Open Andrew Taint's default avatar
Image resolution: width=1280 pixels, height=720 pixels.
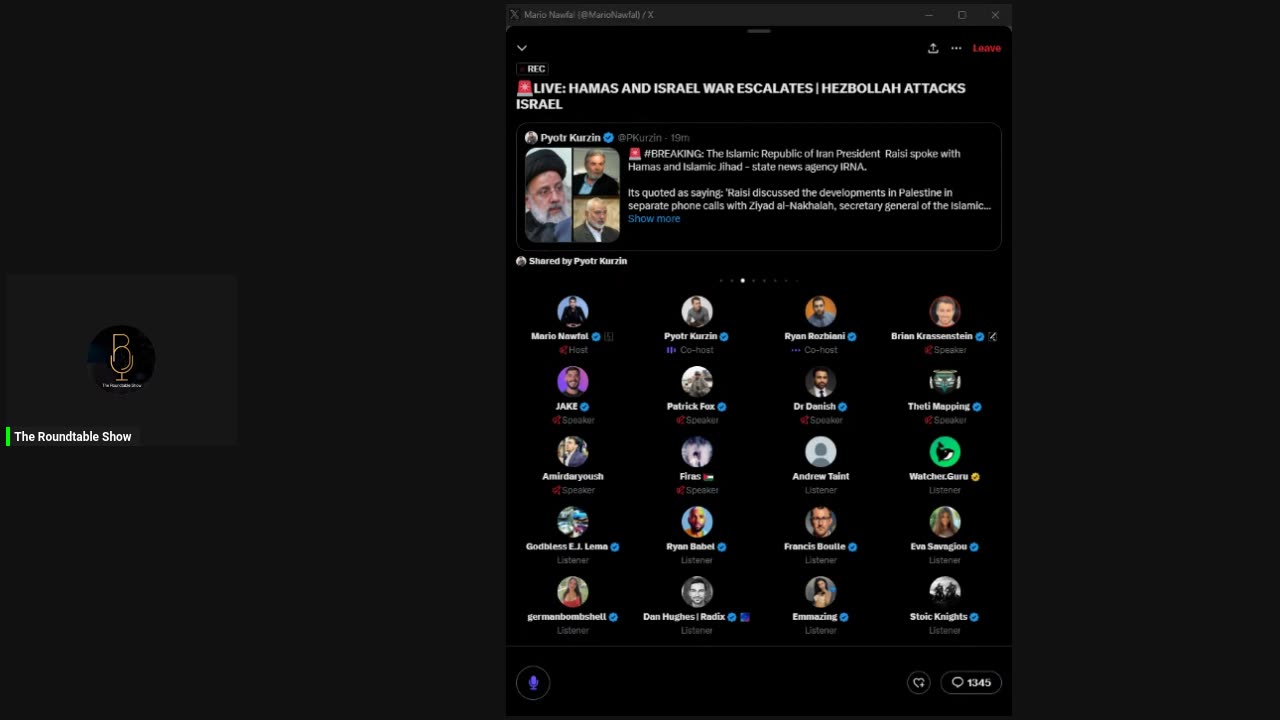[x=821, y=451]
